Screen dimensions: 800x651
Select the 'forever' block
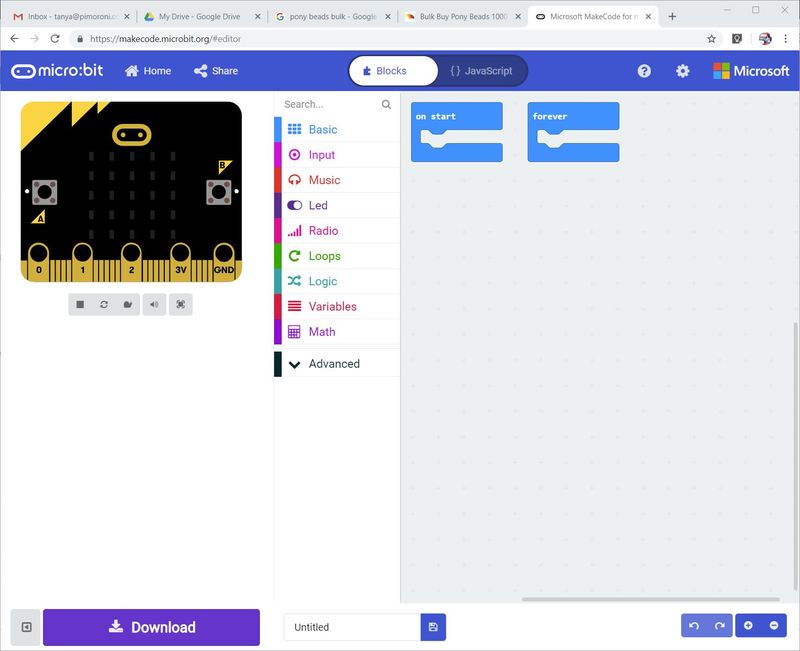[x=573, y=116]
